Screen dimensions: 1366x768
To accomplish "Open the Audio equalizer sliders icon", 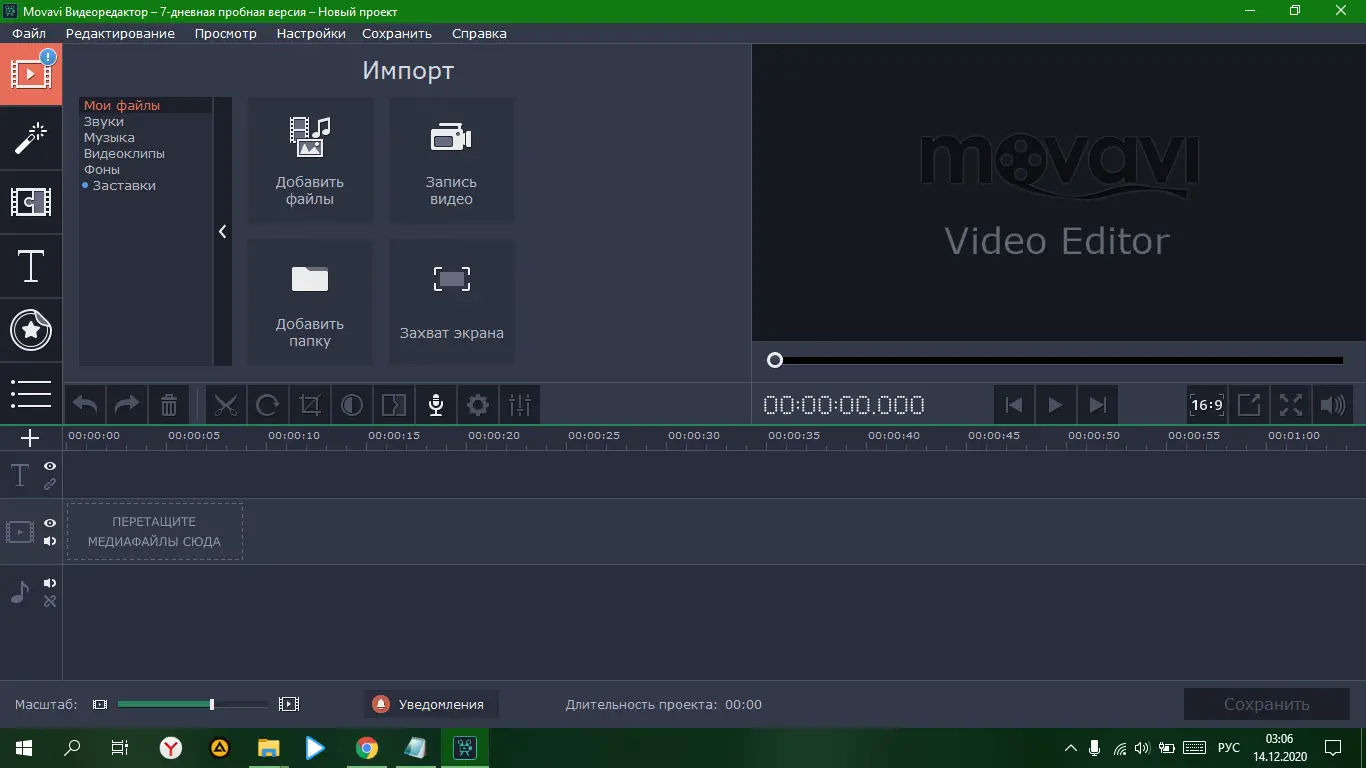I will point(520,405).
